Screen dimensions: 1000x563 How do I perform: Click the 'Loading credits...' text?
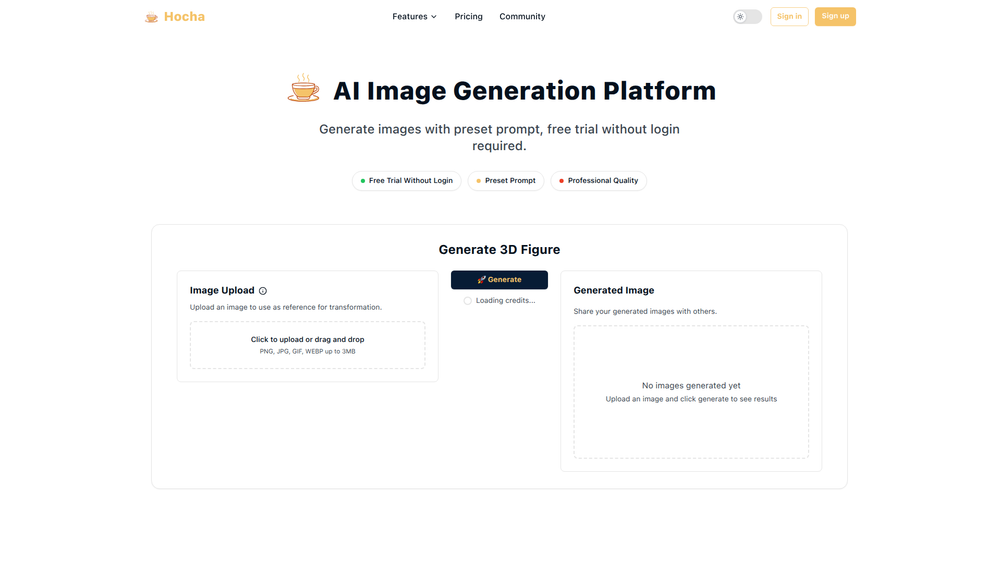505,300
